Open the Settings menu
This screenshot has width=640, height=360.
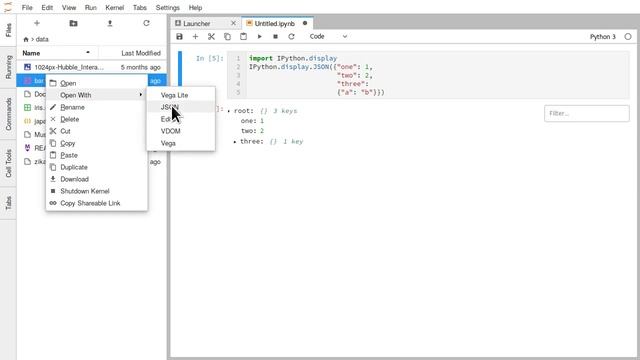pos(167,8)
